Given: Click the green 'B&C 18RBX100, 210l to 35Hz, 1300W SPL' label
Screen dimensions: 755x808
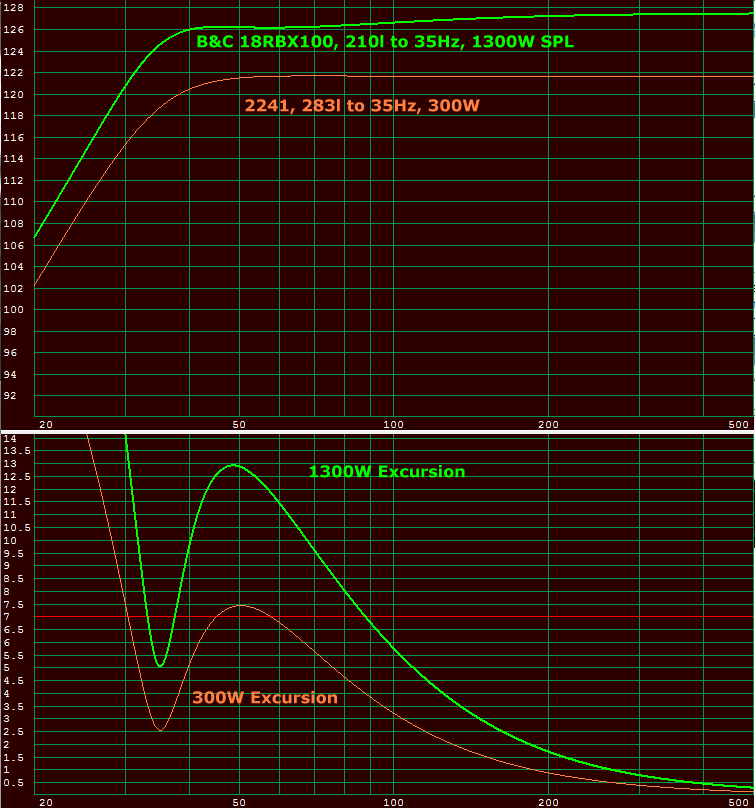Looking at the screenshot, I should [x=385, y=42].
